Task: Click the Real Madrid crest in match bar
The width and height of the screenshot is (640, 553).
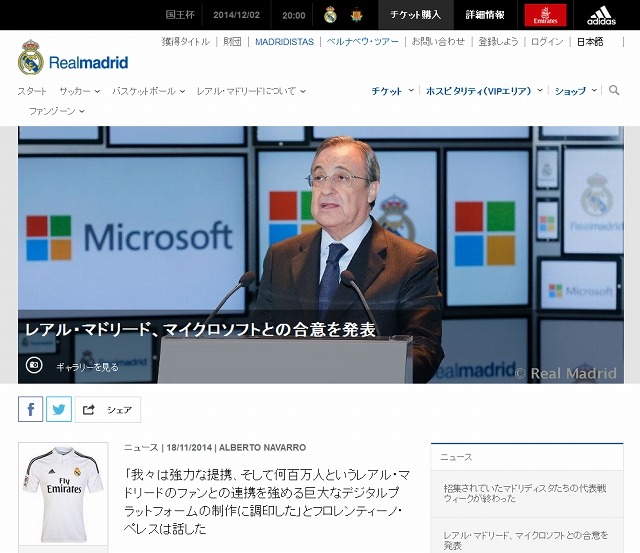Action: point(330,15)
